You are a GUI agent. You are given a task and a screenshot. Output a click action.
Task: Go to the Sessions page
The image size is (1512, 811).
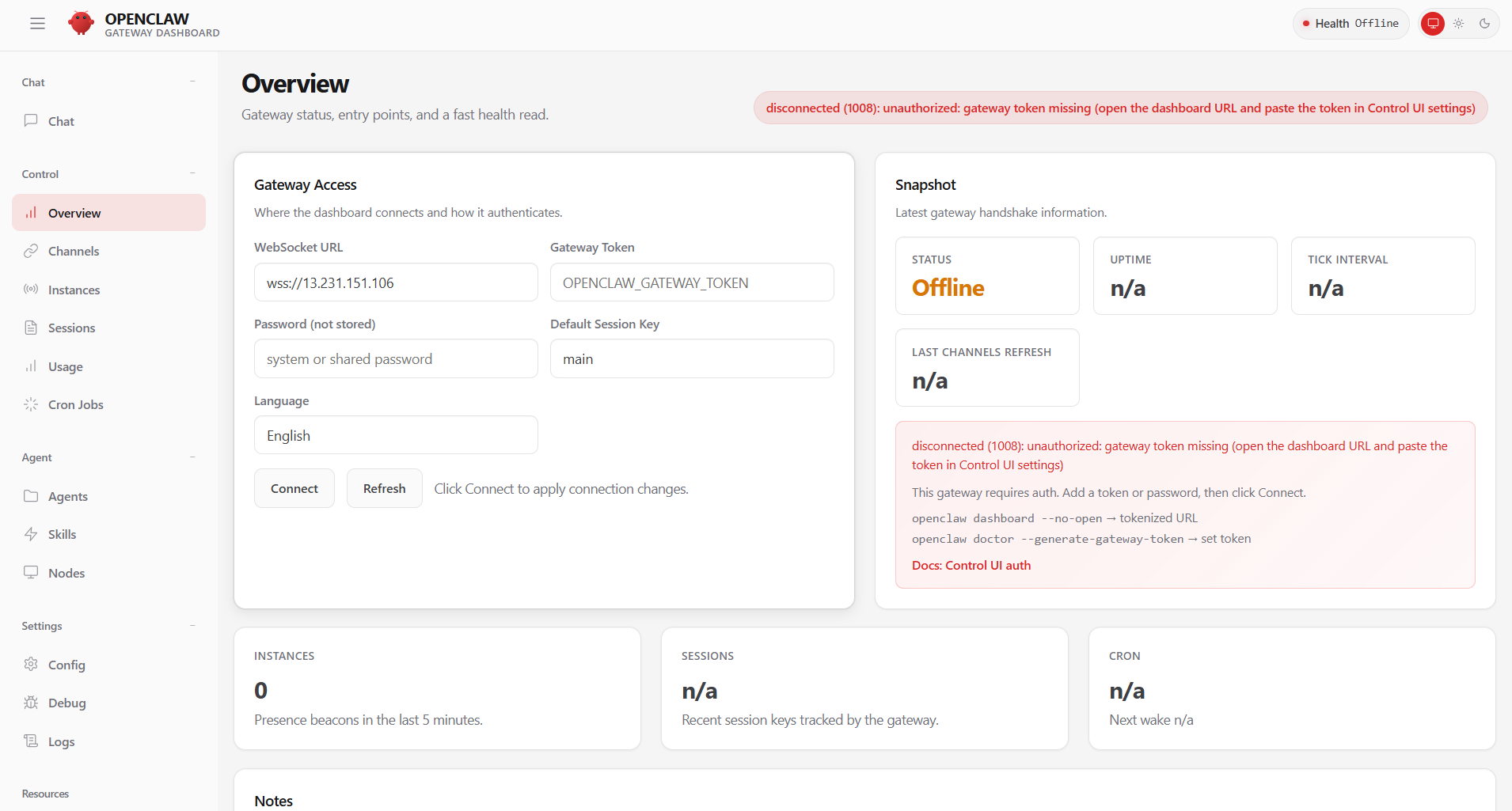click(x=71, y=328)
